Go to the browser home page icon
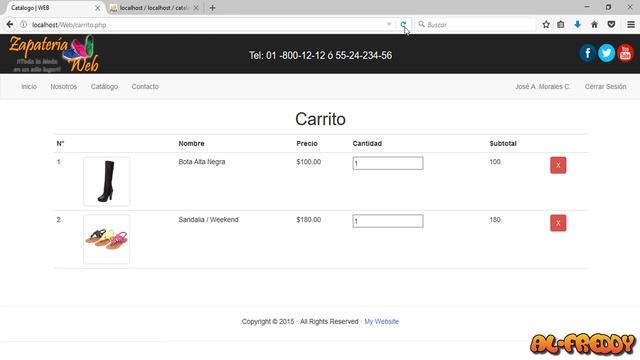640x360 pixels. click(594, 24)
